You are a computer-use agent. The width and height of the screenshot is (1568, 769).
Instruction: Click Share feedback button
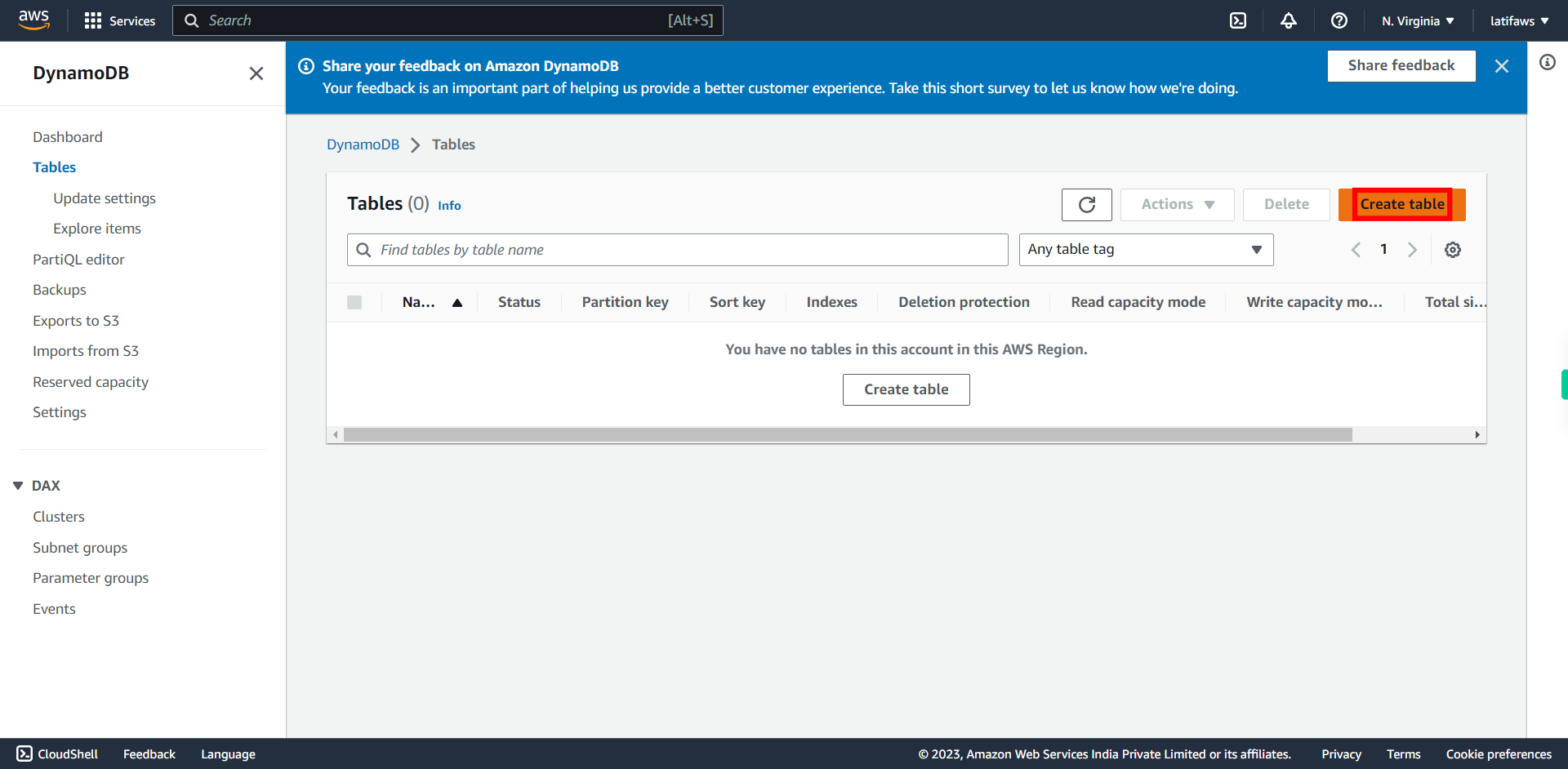tap(1401, 66)
